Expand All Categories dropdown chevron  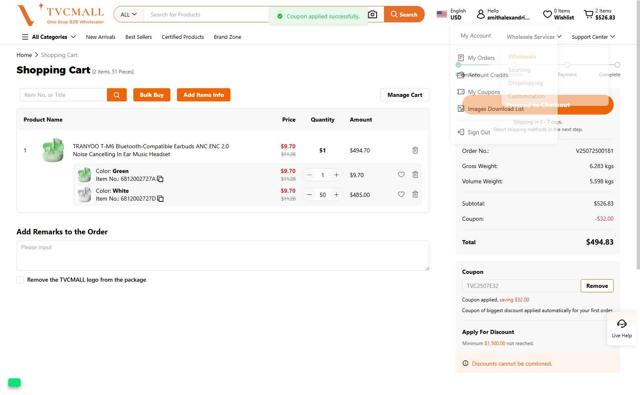(73, 37)
